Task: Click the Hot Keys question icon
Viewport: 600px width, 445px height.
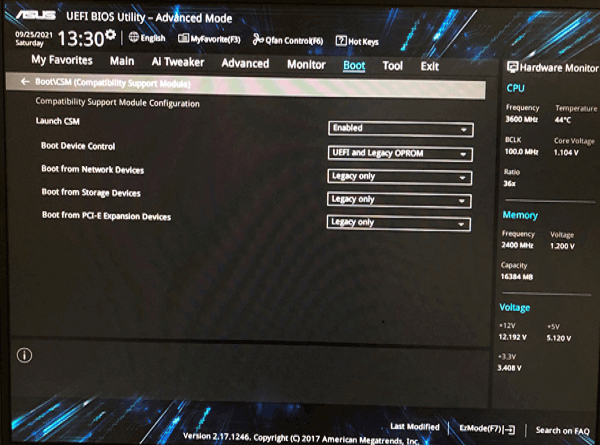Action: tap(341, 41)
